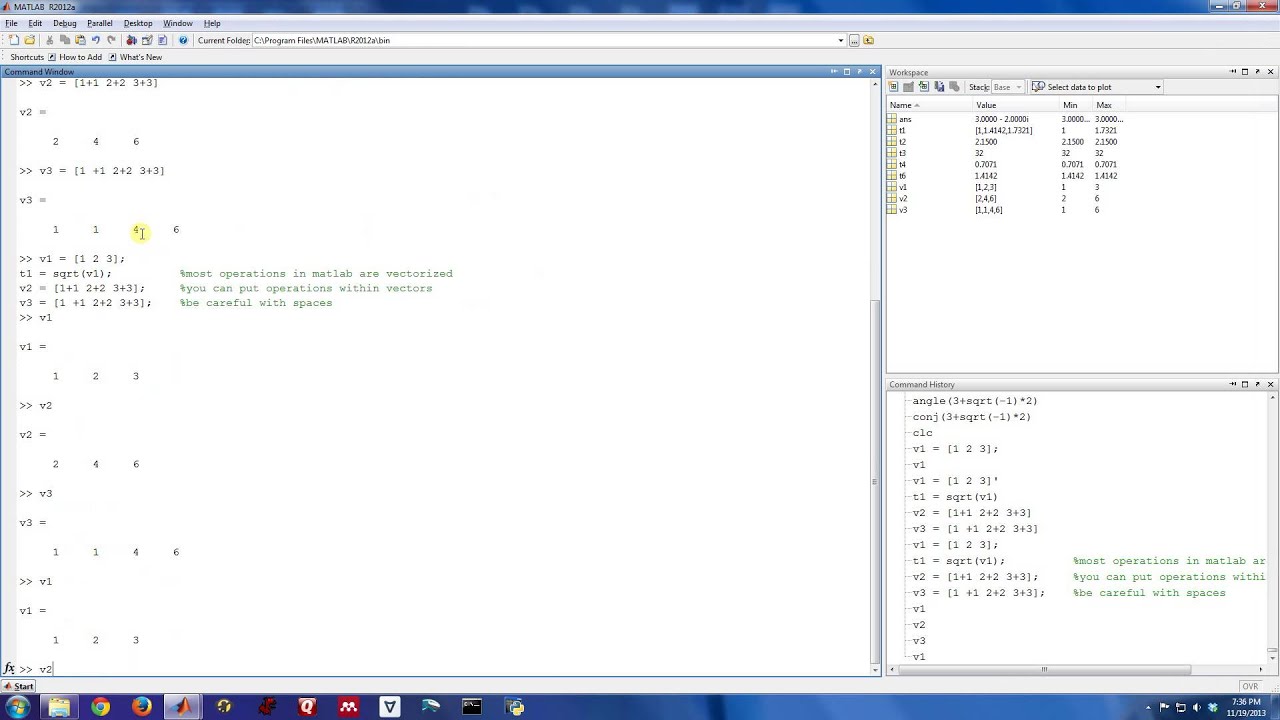Select 't1 = sqrt(v1)' in Command History
Screen dimensions: 1280x720
tap(955, 497)
